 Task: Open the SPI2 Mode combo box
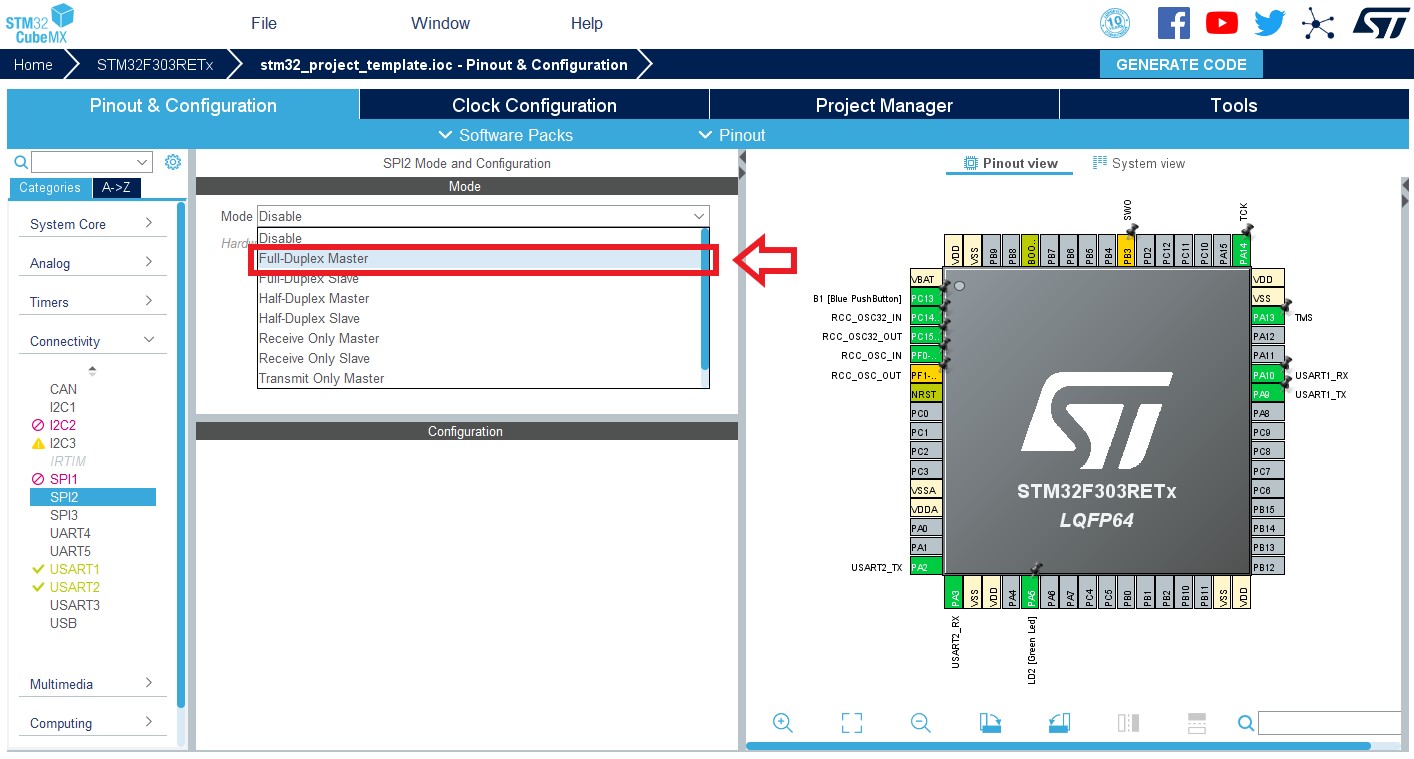click(x=483, y=216)
